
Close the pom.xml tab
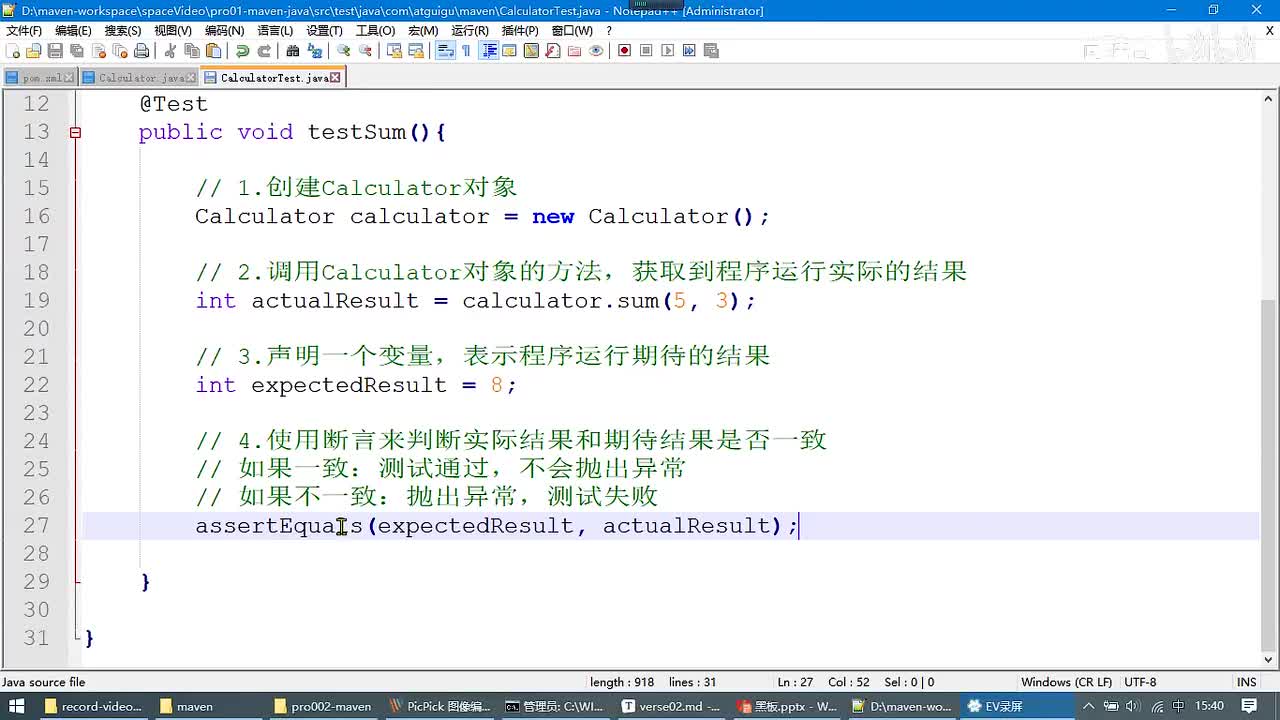[x=68, y=77]
